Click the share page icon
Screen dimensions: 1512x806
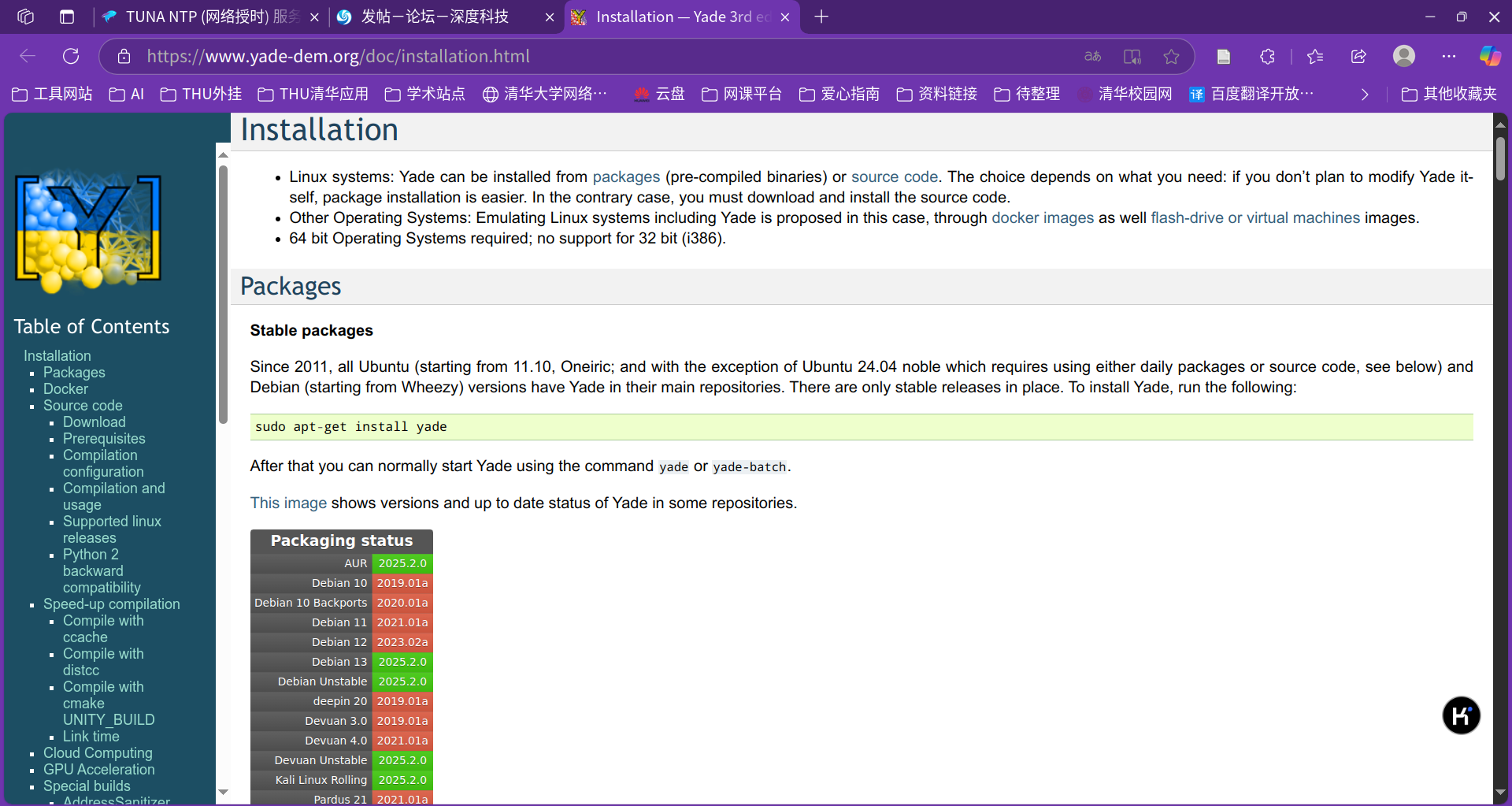[1358, 57]
